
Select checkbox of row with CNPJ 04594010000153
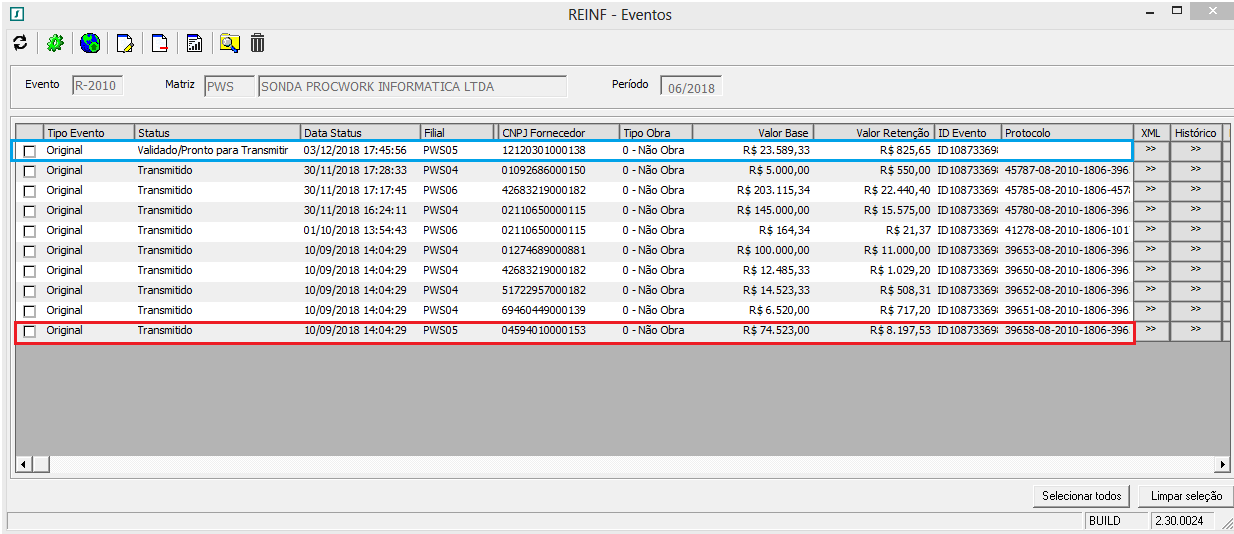pyautogui.click(x=29, y=331)
